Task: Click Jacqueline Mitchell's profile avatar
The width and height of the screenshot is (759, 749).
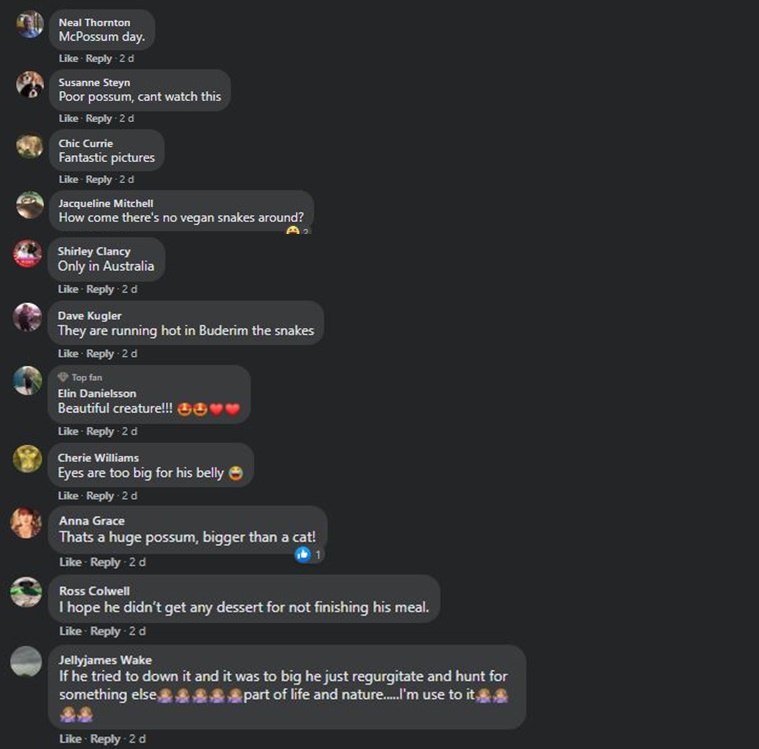Action: [x=30, y=205]
